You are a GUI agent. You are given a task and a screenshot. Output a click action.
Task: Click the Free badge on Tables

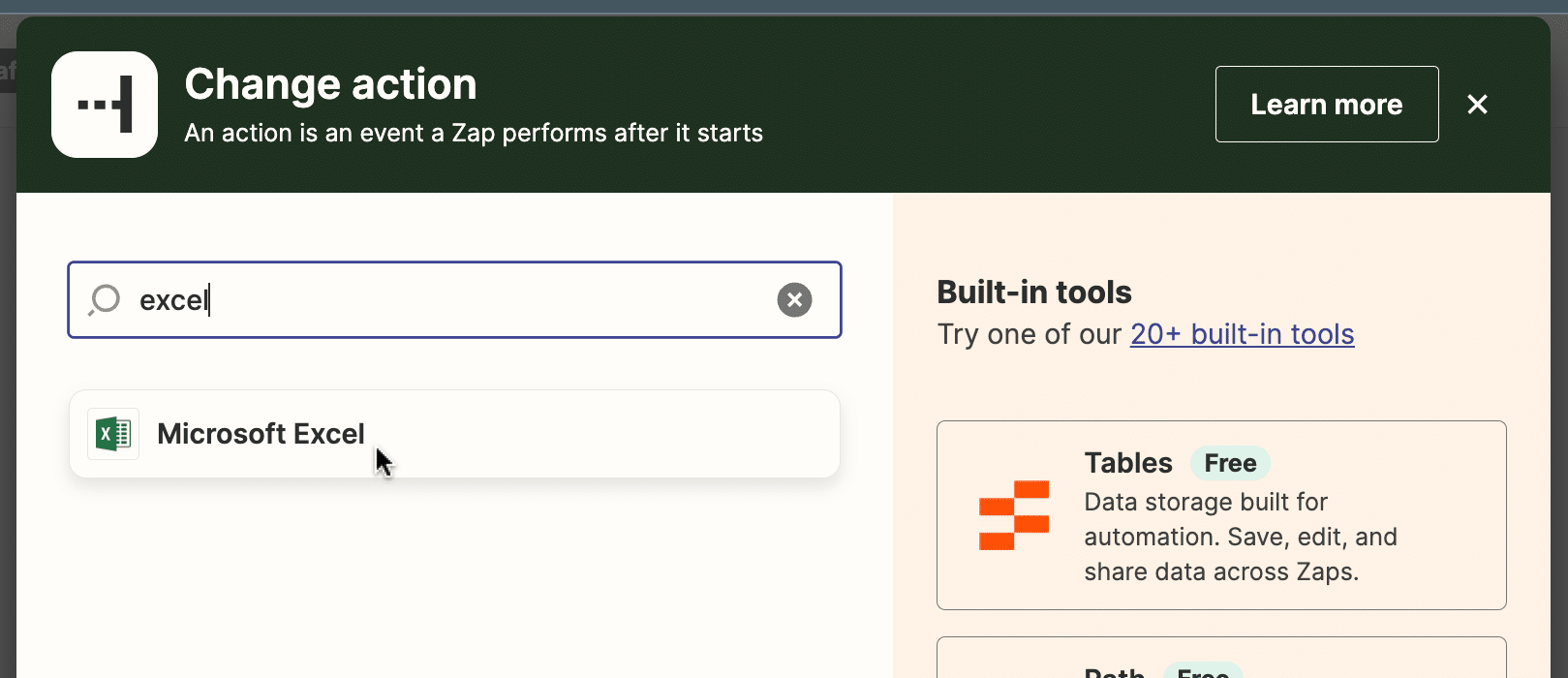click(1230, 463)
